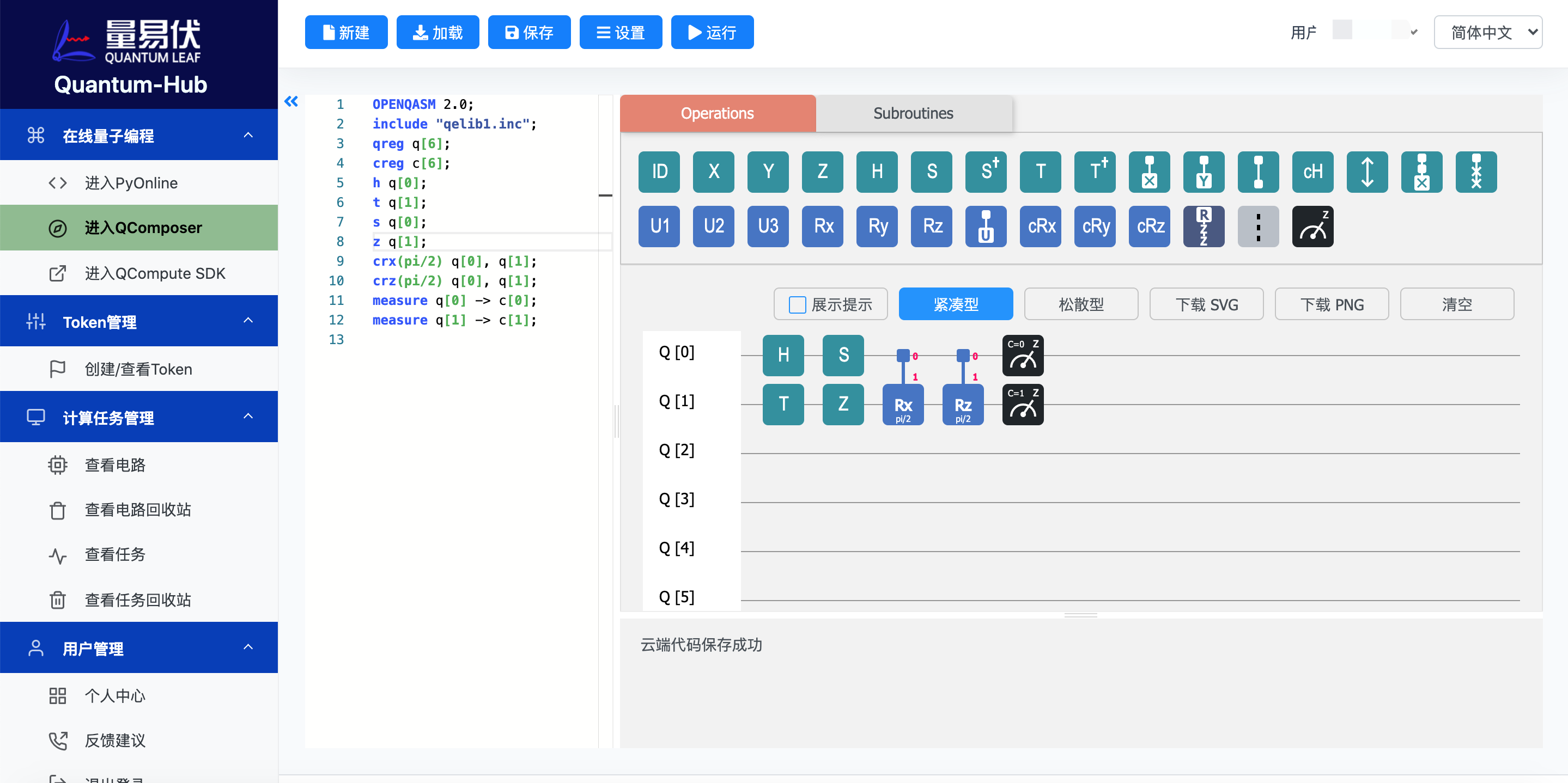Select the U1 gate
The width and height of the screenshot is (1568, 783).
pos(659,227)
